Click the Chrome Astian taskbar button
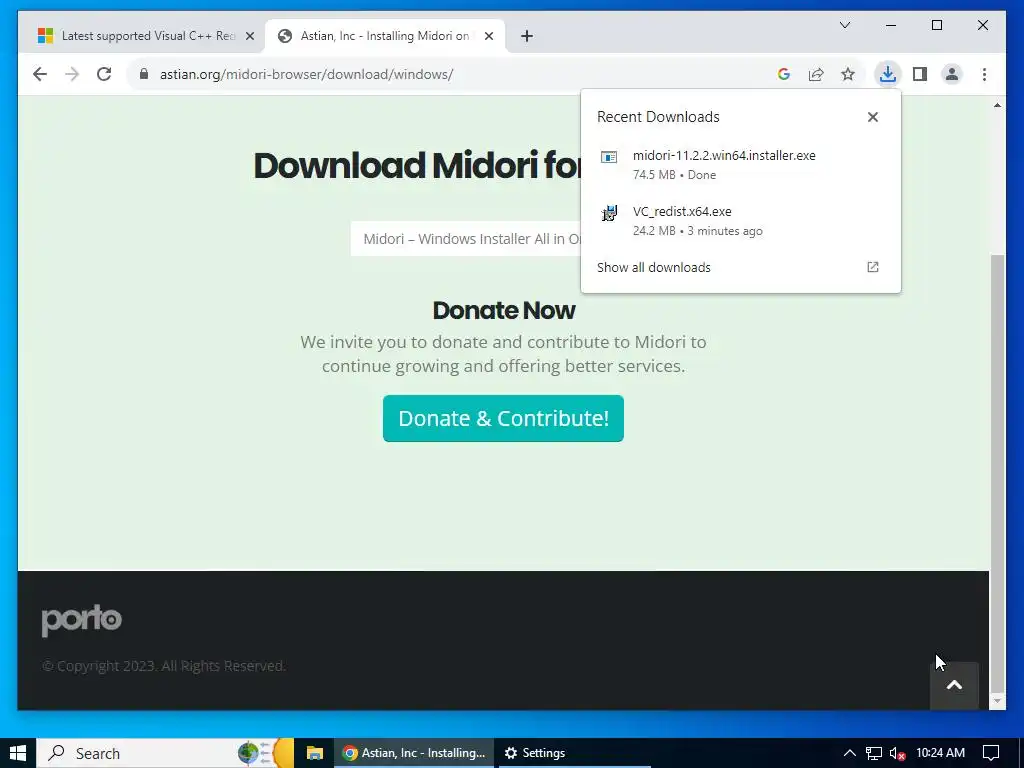Viewport: 1024px width, 768px height. pos(414,753)
